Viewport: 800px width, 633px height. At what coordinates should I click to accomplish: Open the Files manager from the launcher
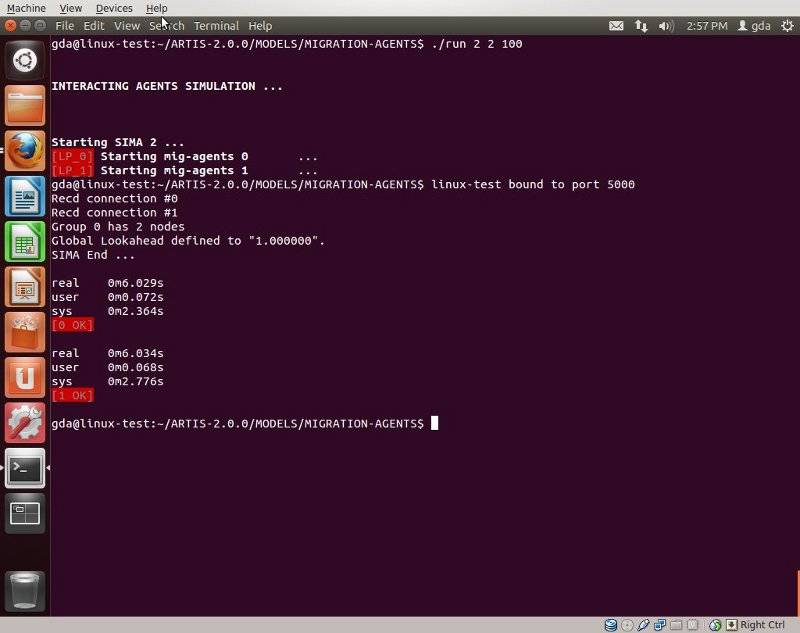(x=25, y=105)
